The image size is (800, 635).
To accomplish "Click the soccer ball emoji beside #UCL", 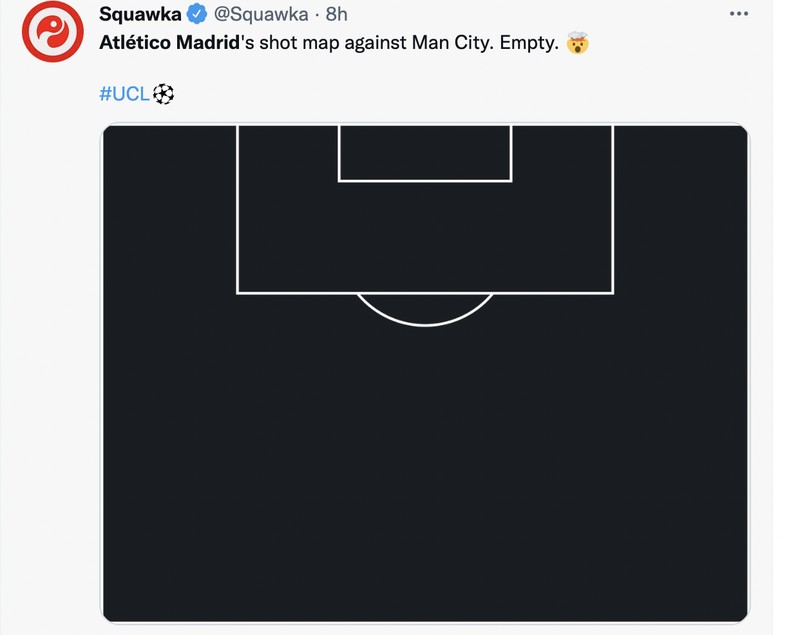I will click(163, 96).
